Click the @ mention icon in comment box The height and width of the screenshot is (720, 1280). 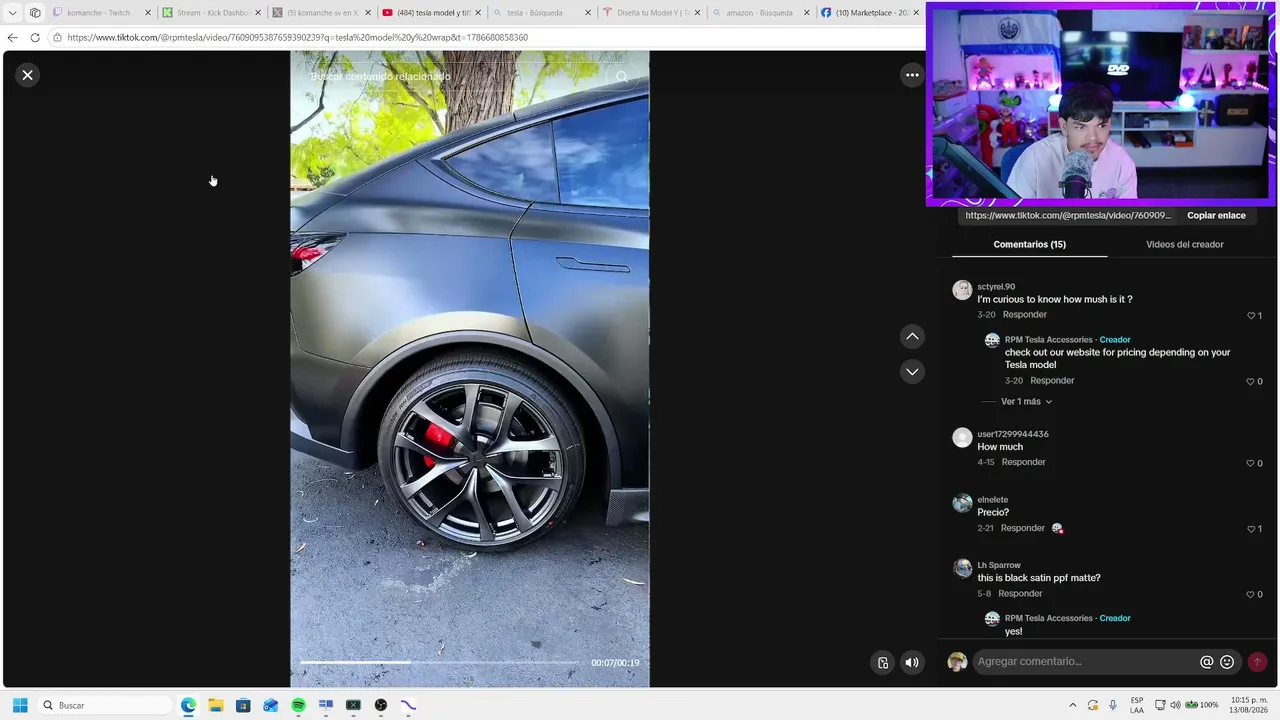1207,662
